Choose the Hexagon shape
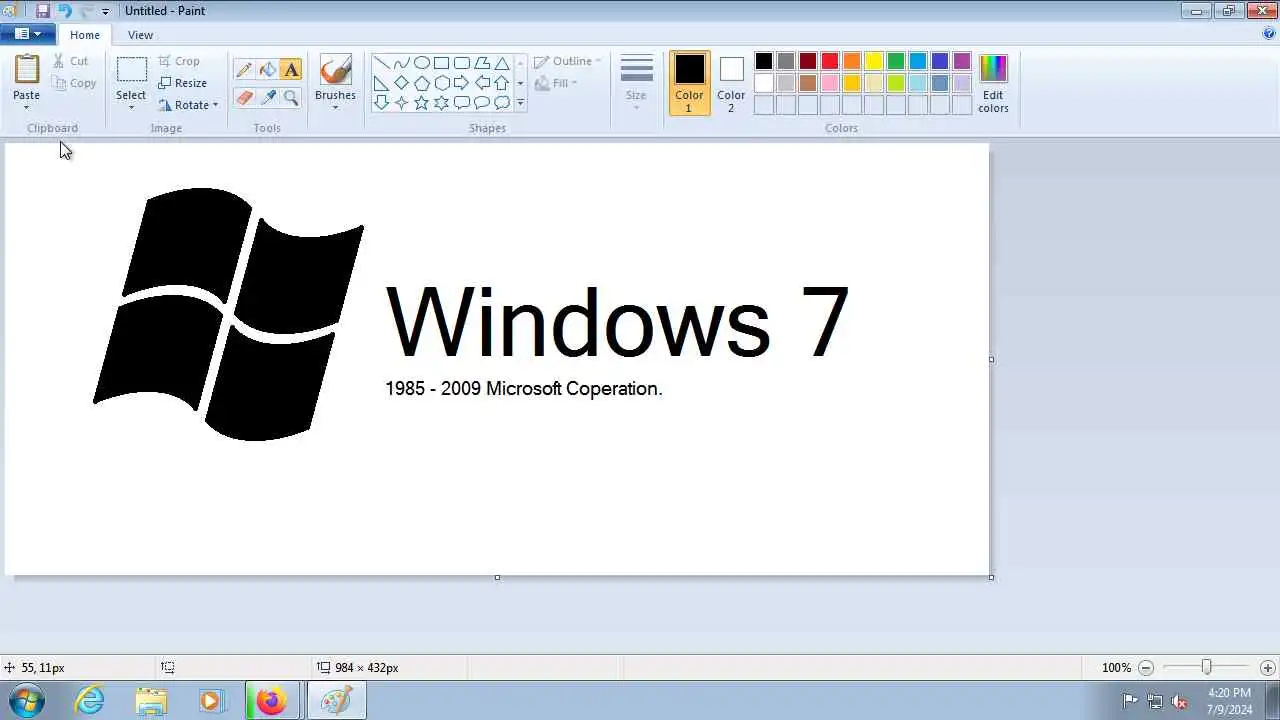 pos(441,83)
